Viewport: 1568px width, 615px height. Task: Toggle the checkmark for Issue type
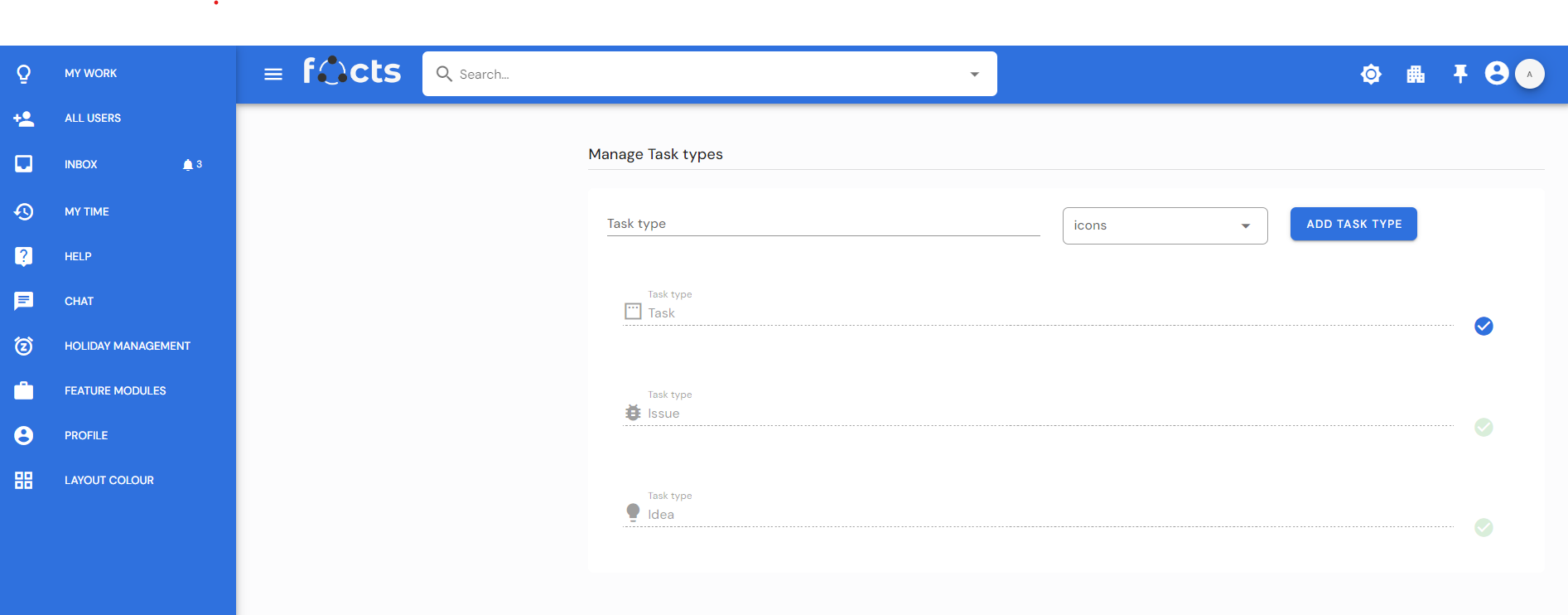tap(1484, 427)
